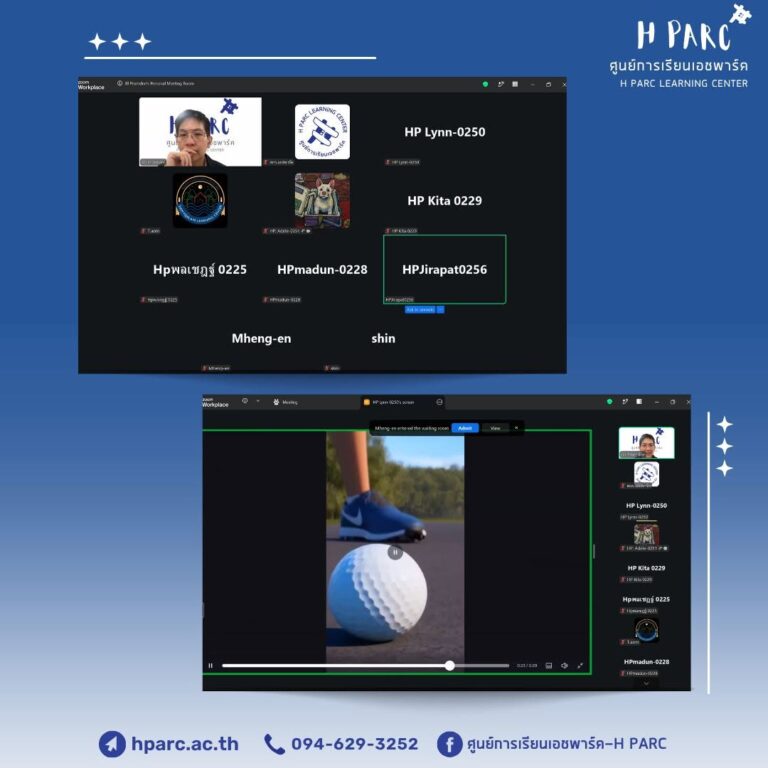Viewport: 768px width, 768px height.
Task: Select the Meeting tab in lower Zoom window
Action: [286, 402]
